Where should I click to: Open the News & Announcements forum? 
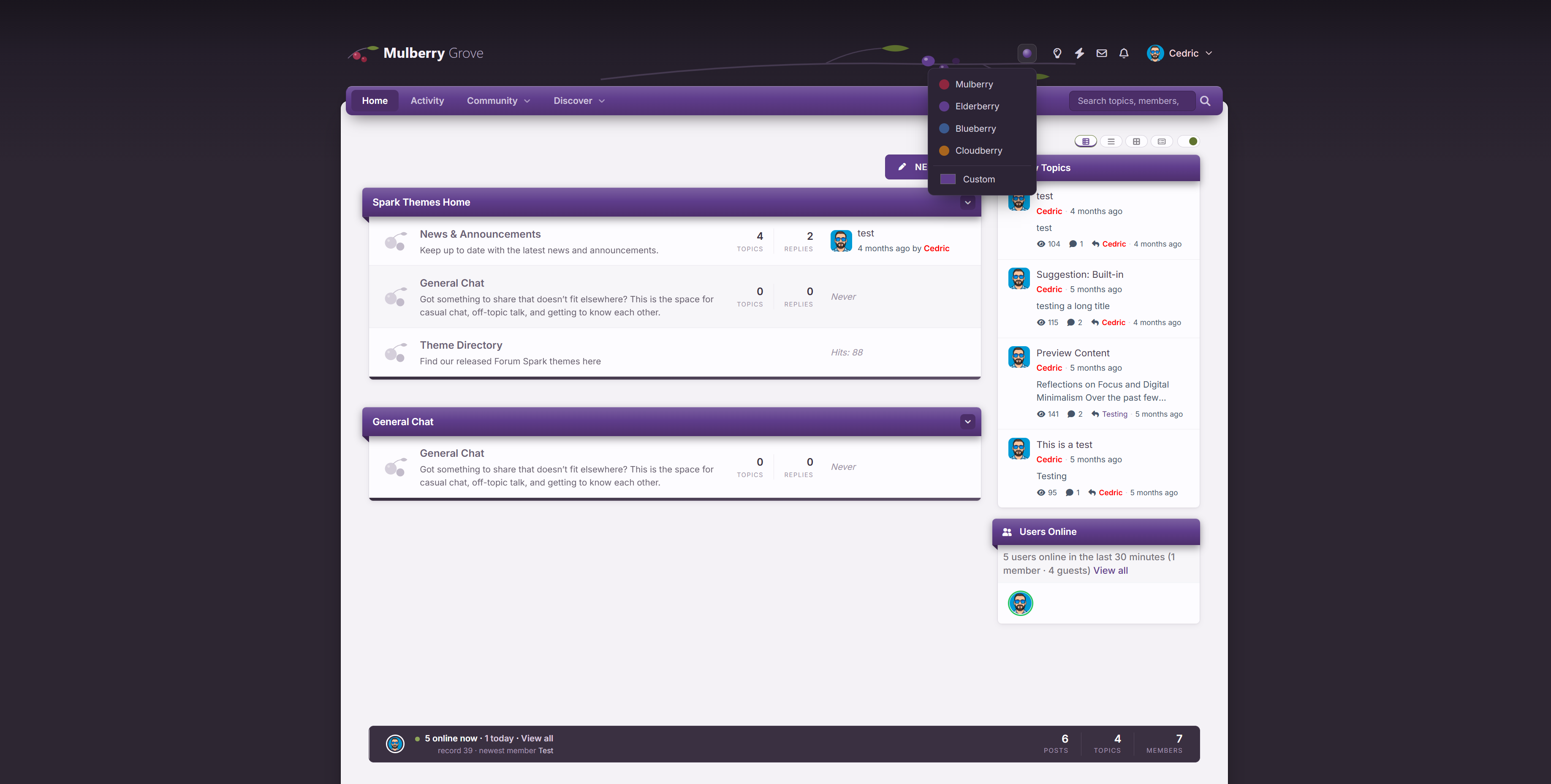[x=480, y=234]
